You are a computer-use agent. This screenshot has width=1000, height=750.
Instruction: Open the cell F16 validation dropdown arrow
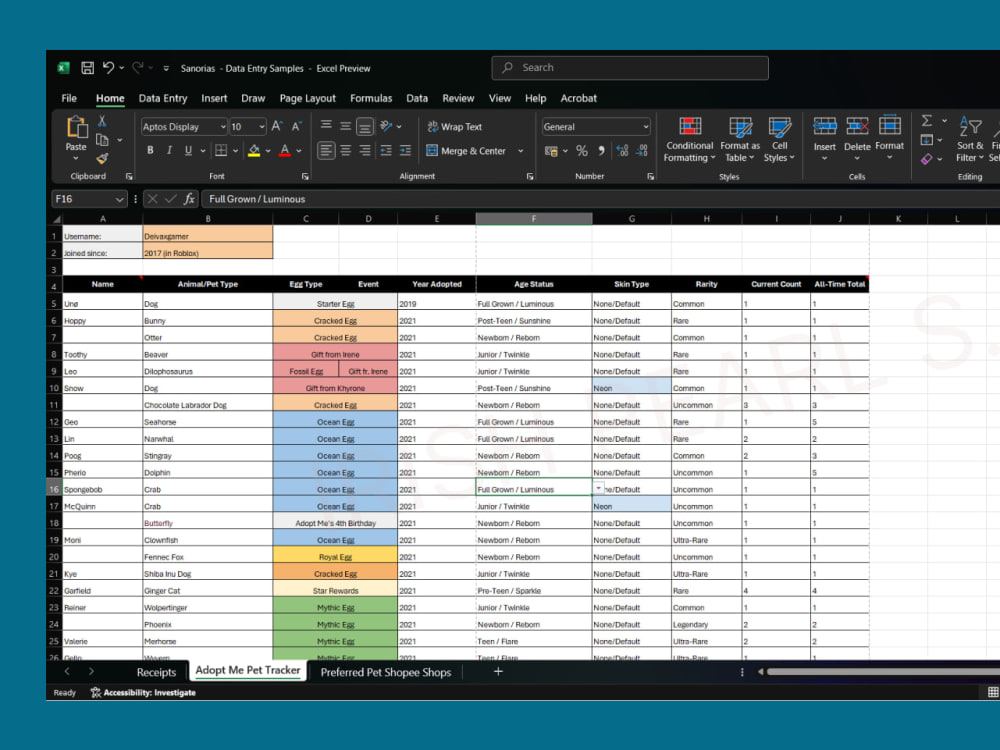pyautogui.click(x=598, y=489)
